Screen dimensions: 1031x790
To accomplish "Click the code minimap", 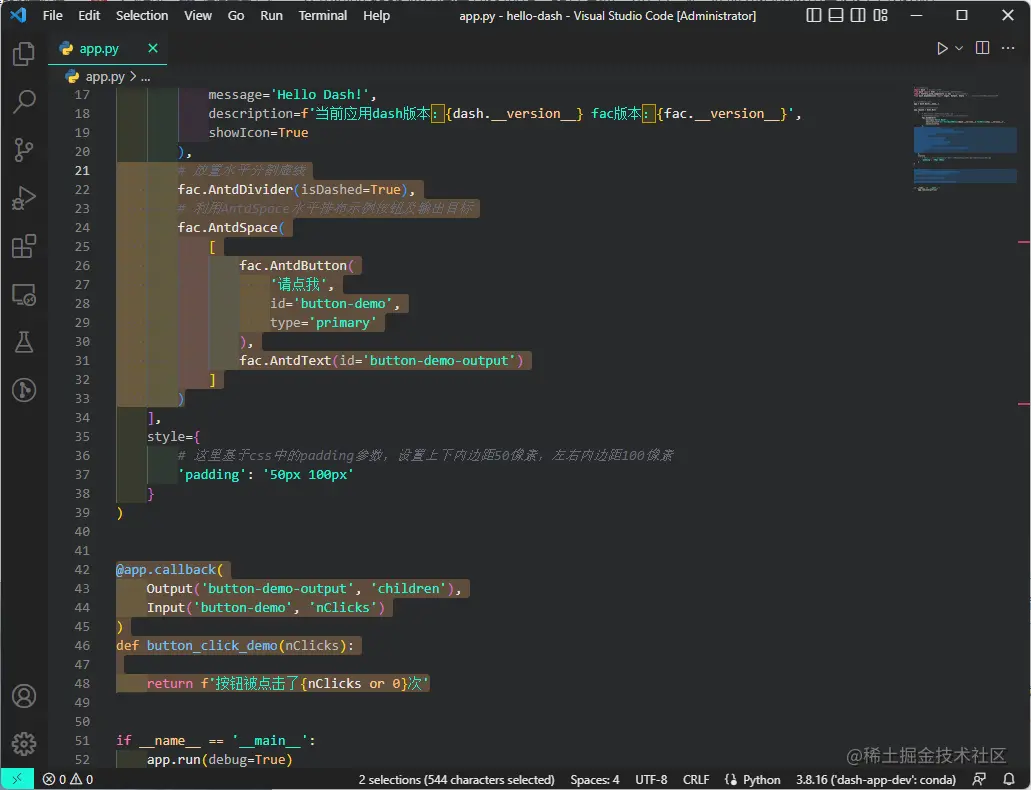I will point(965,139).
